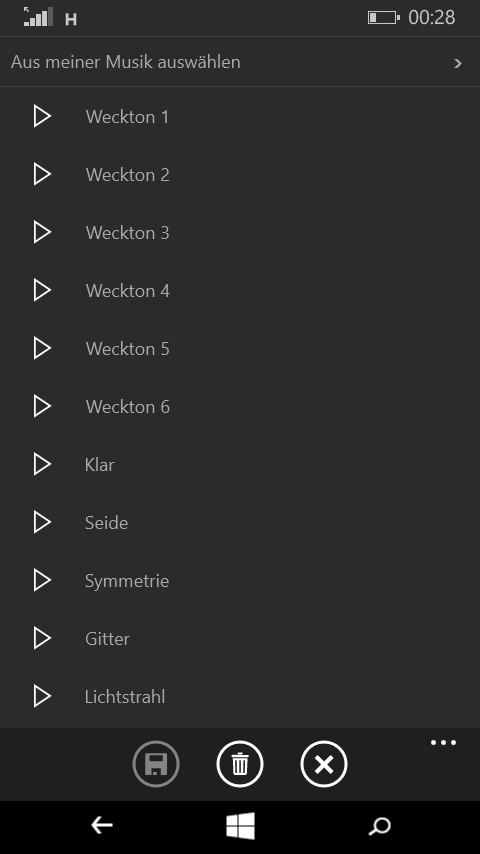Select the Seide ringtone entry
Viewport: 480px width, 854px height.
(x=106, y=523)
